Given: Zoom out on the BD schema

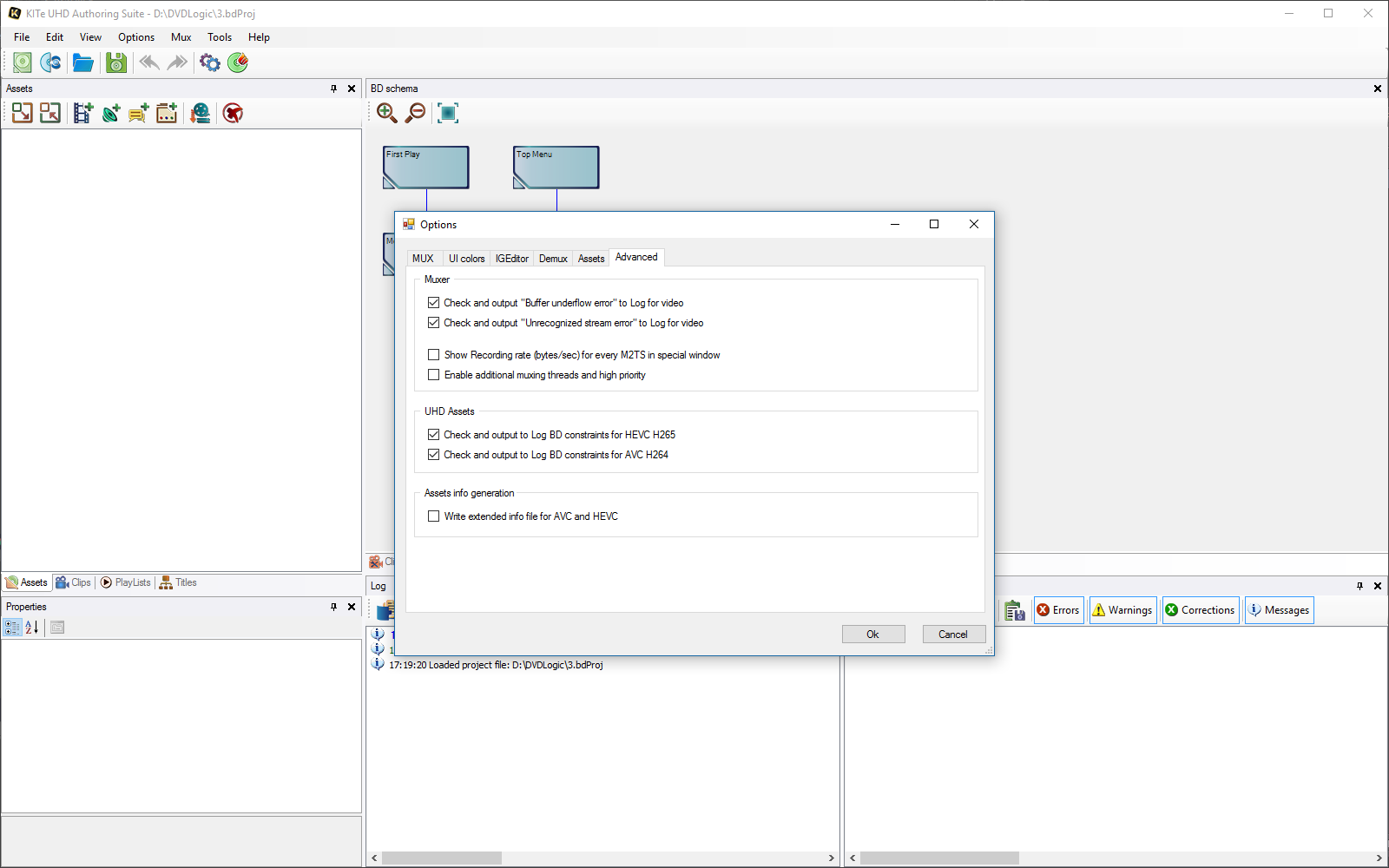Looking at the screenshot, I should tap(416, 113).
